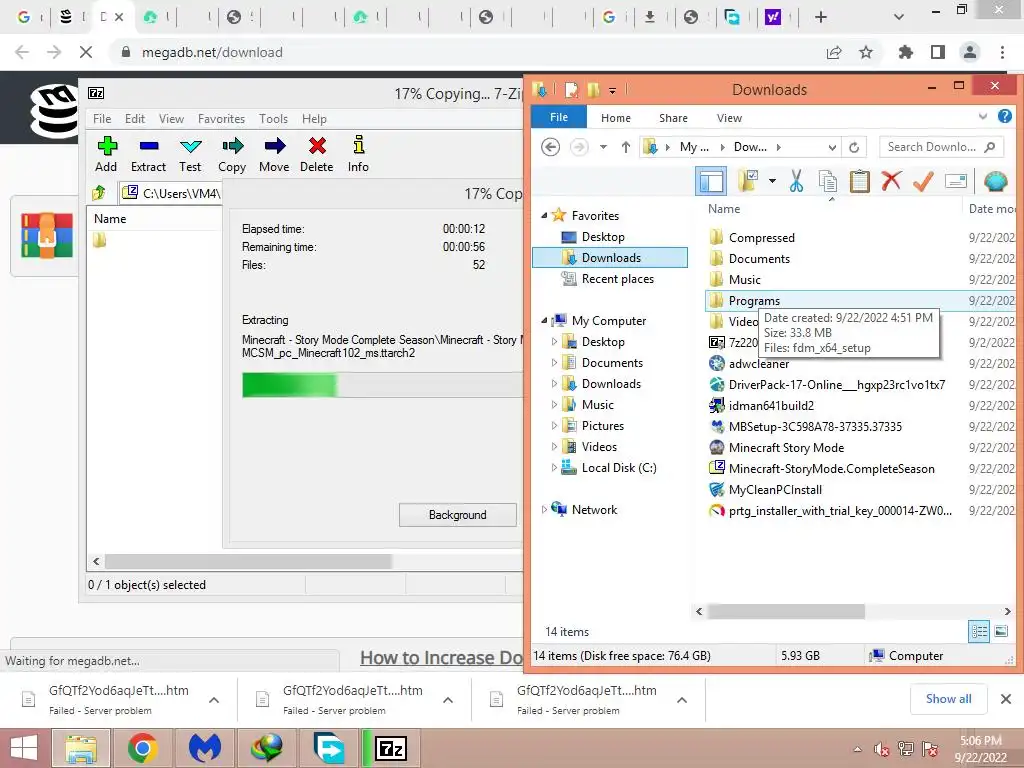
Task: Click the Windows Start button
Action: [x=24, y=748]
